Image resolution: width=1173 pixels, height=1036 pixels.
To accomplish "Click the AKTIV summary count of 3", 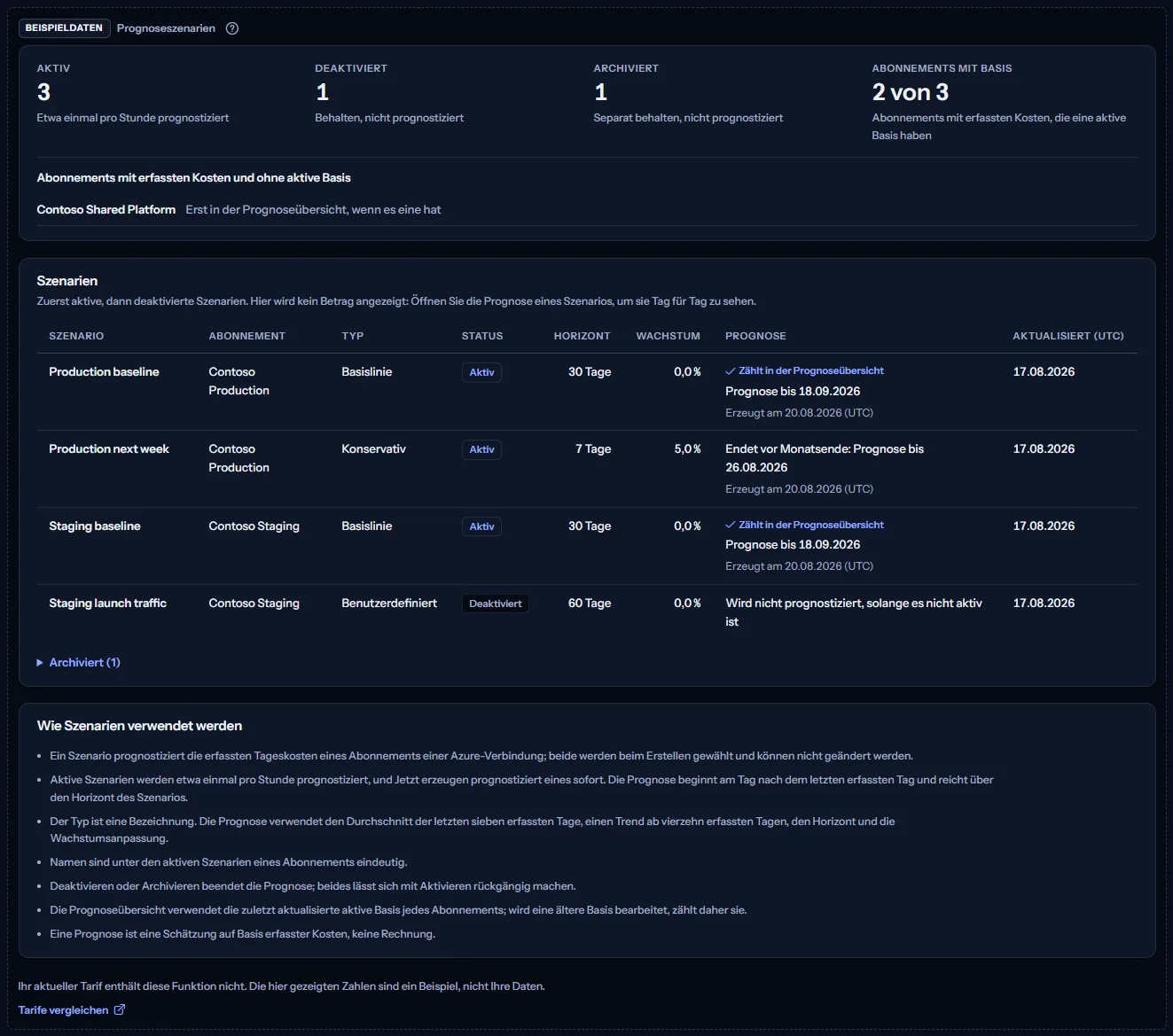I will (x=43, y=92).
